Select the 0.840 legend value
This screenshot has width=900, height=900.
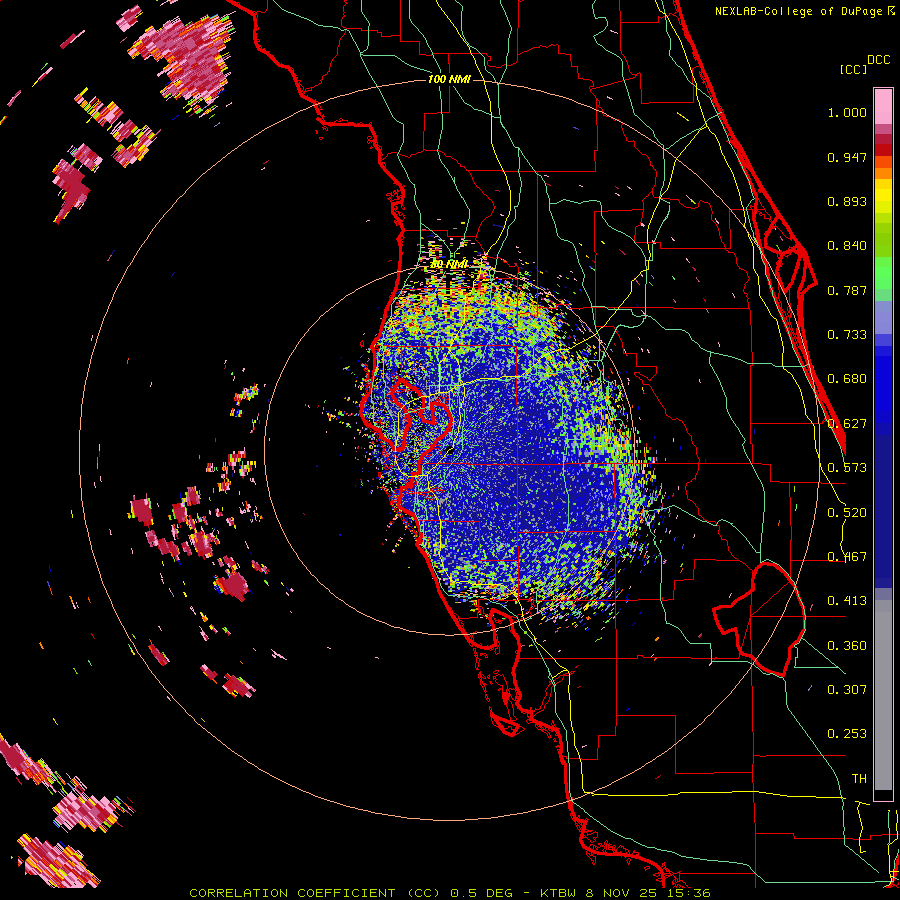point(847,246)
